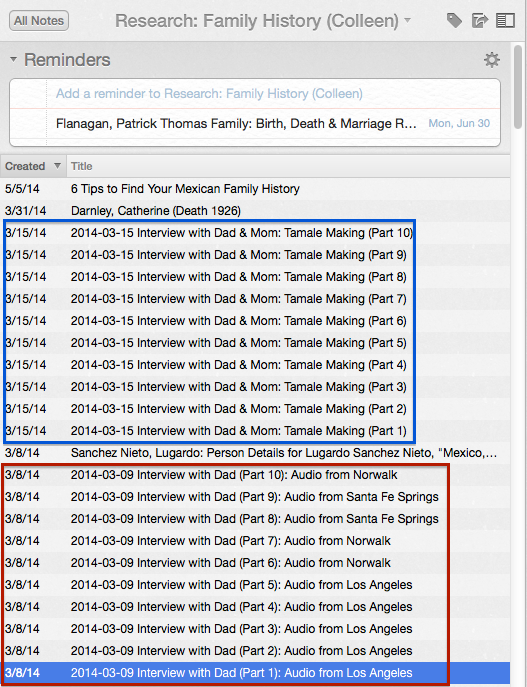Screen dimensions: 527x687
Task: Click the tag icon in toolbar
Action: [454, 20]
